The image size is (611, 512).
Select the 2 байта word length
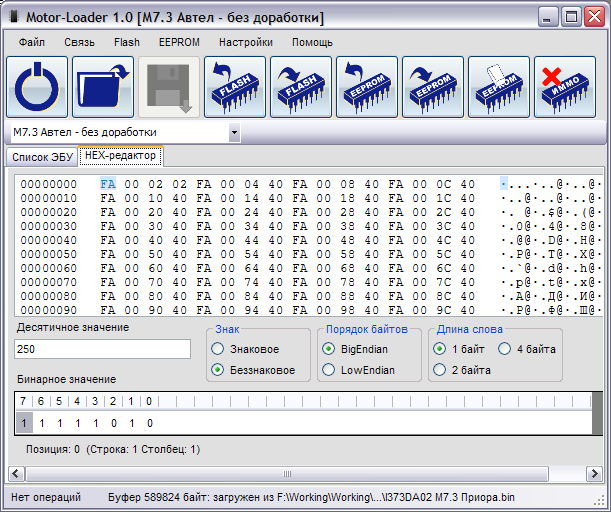440,370
